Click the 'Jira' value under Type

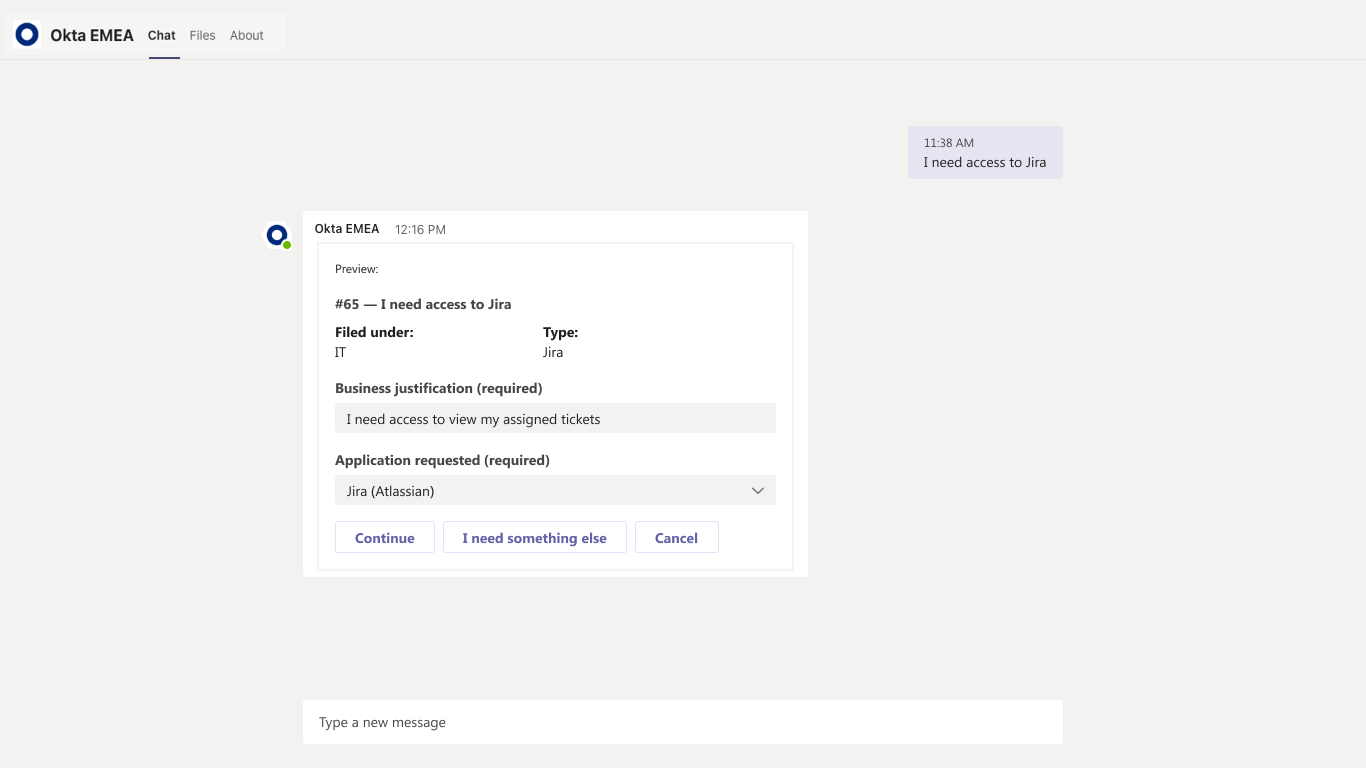553,352
